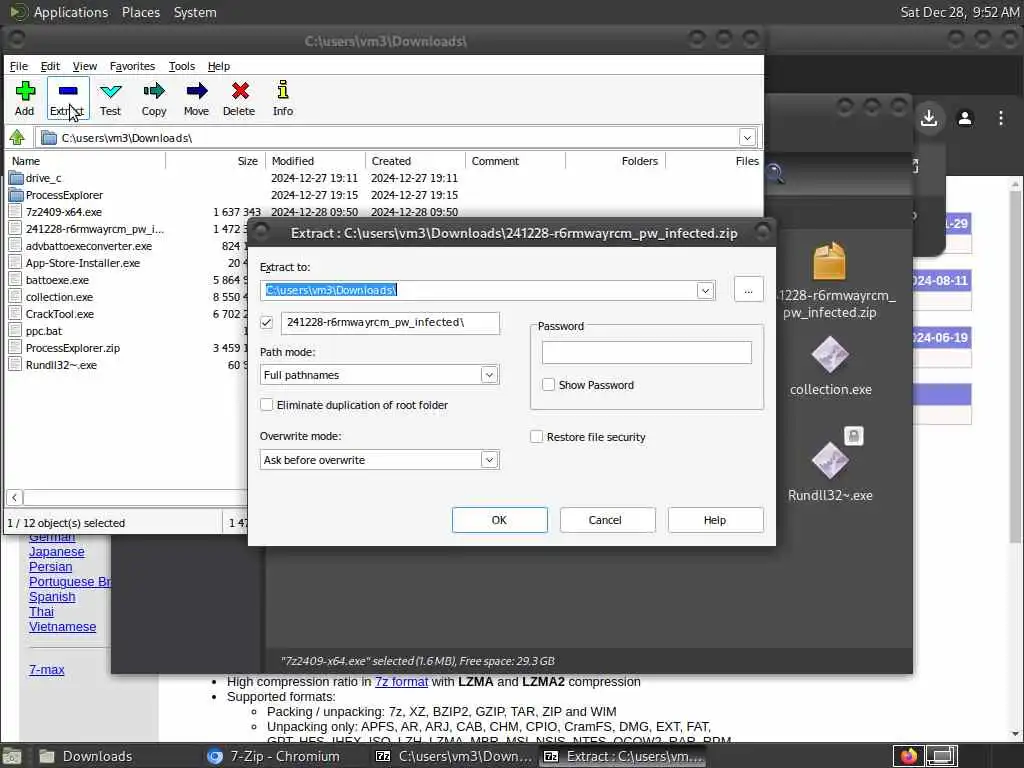The width and height of the screenshot is (1024, 768).
Task: Open the Favorites menu
Action: point(132,66)
